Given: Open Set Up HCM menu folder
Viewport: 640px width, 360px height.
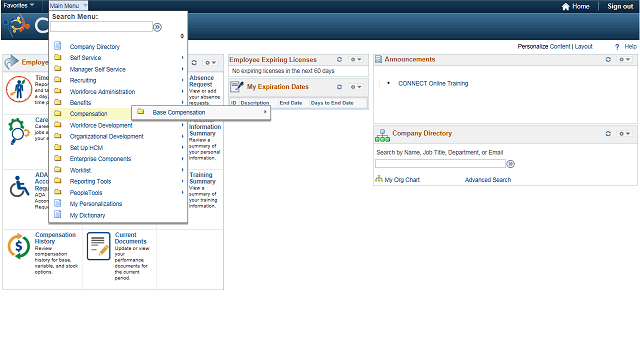Looking at the screenshot, I should tap(86, 148).
